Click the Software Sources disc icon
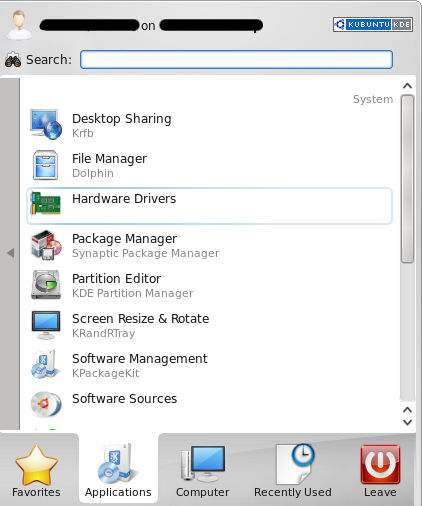Image resolution: width=422 pixels, height=506 pixels. point(46,404)
